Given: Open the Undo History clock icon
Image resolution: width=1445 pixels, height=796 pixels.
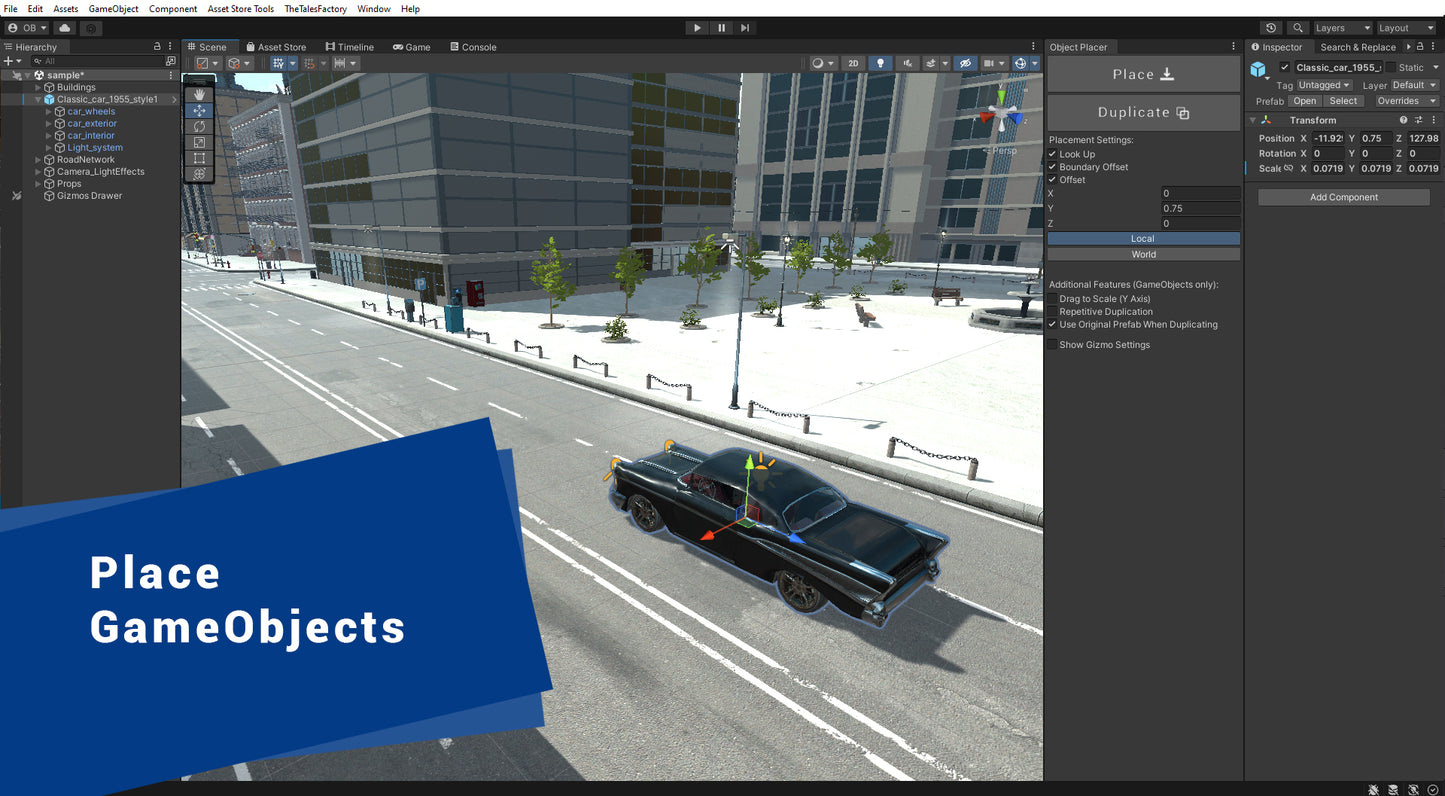Looking at the screenshot, I should [1271, 28].
